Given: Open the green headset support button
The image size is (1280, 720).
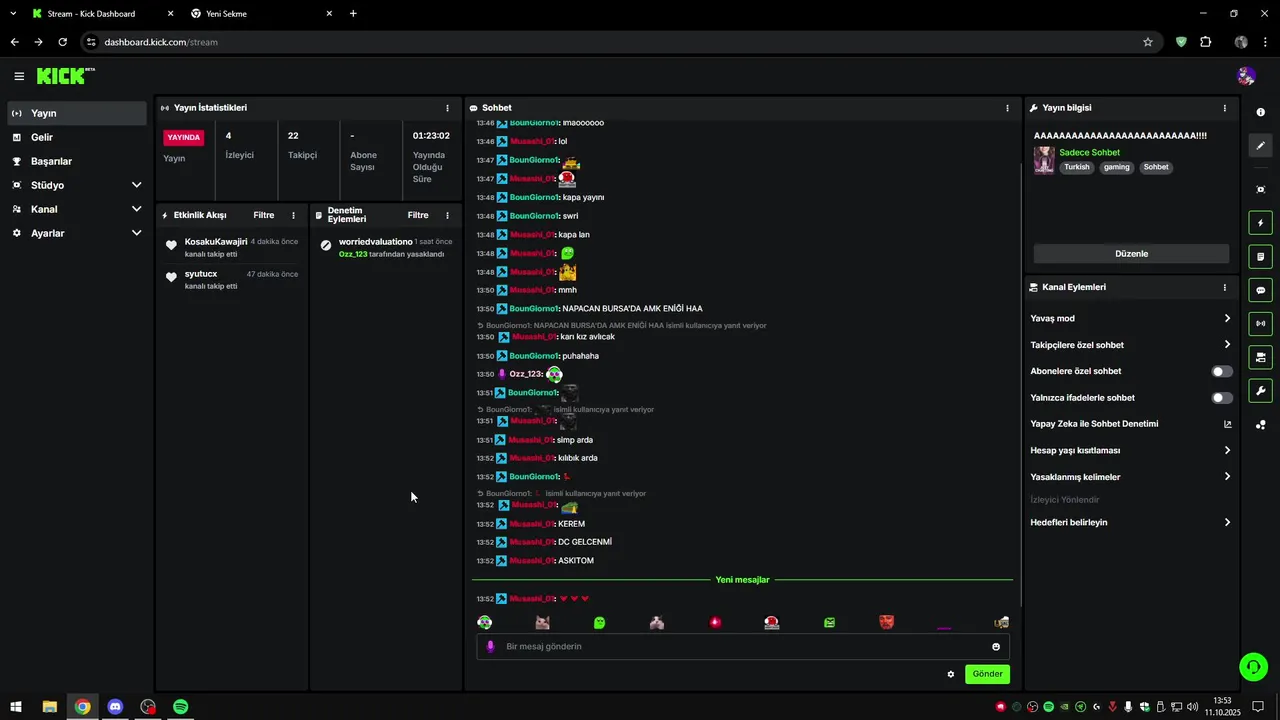Looking at the screenshot, I should tap(1253, 667).
